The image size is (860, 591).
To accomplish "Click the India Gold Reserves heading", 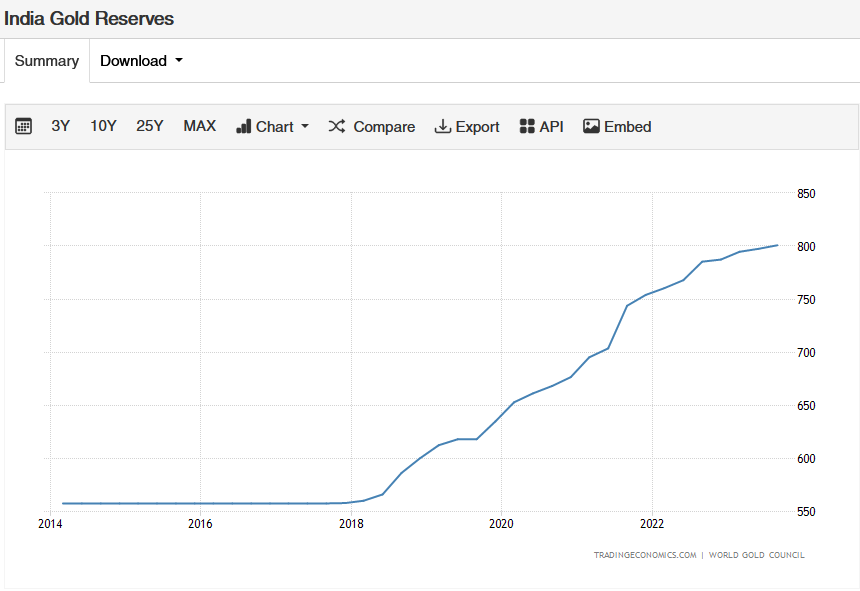I will point(89,18).
